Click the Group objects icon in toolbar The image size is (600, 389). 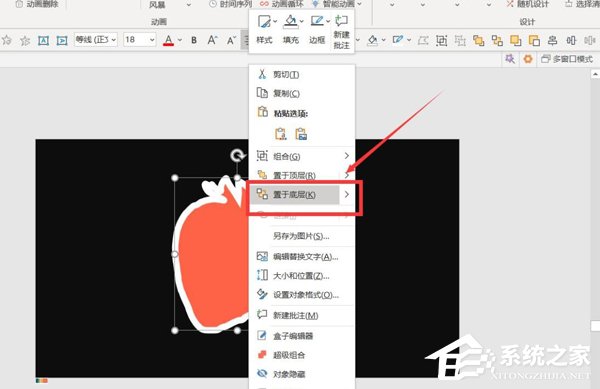click(441, 40)
